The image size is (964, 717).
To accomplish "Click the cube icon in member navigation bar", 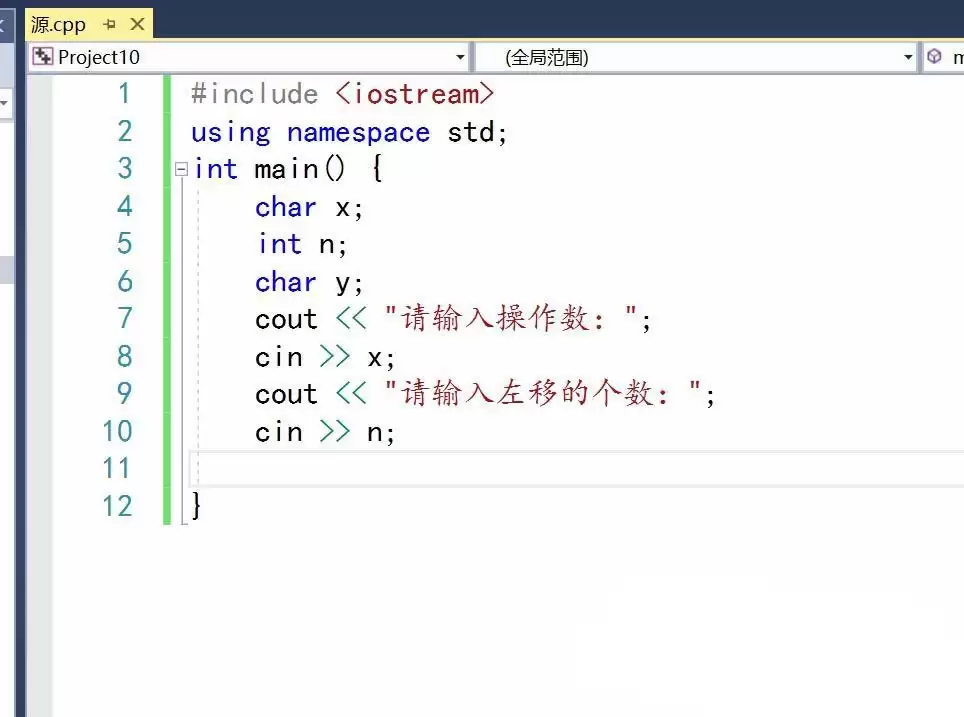I will [935, 57].
